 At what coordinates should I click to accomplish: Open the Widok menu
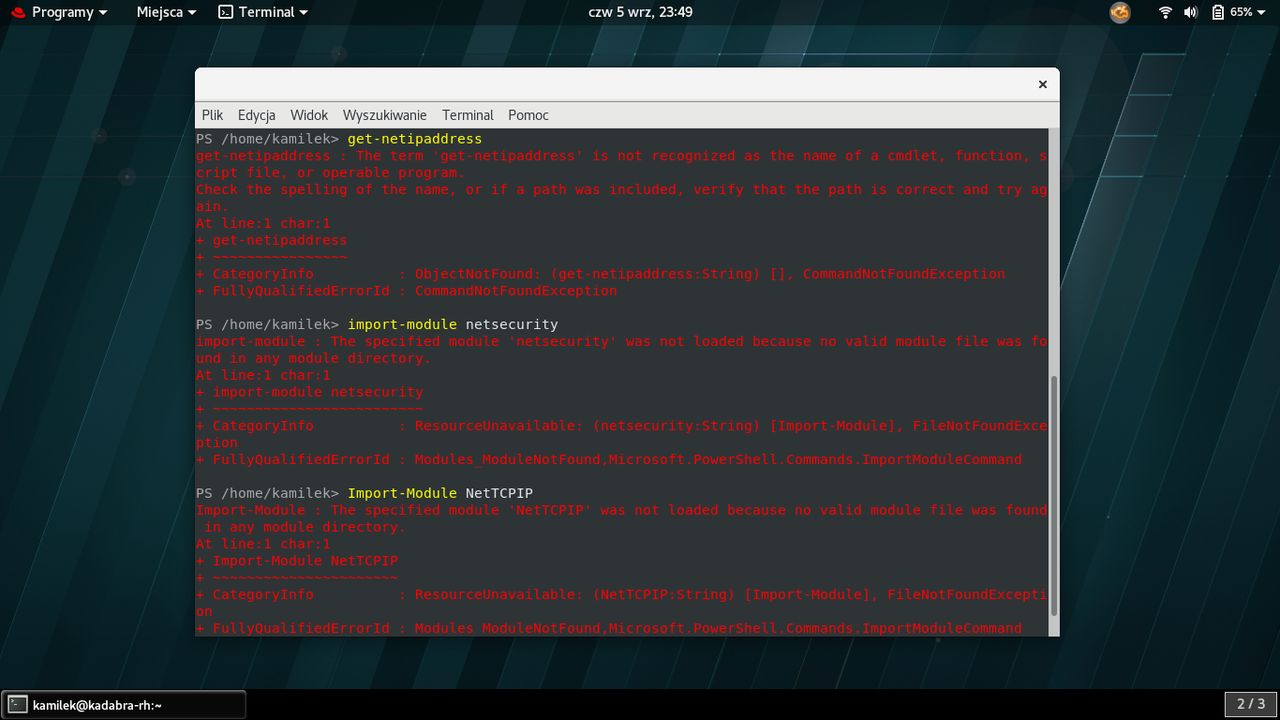tap(310, 115)
